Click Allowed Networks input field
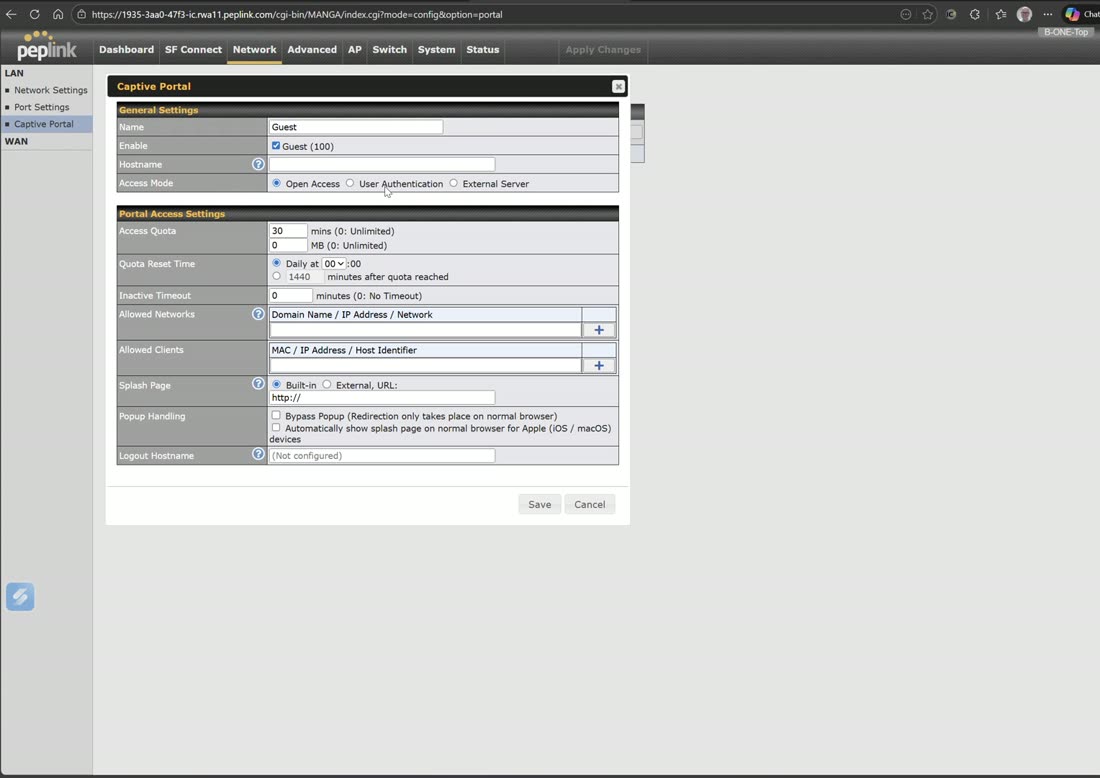1100x778 pixels. 425,330
